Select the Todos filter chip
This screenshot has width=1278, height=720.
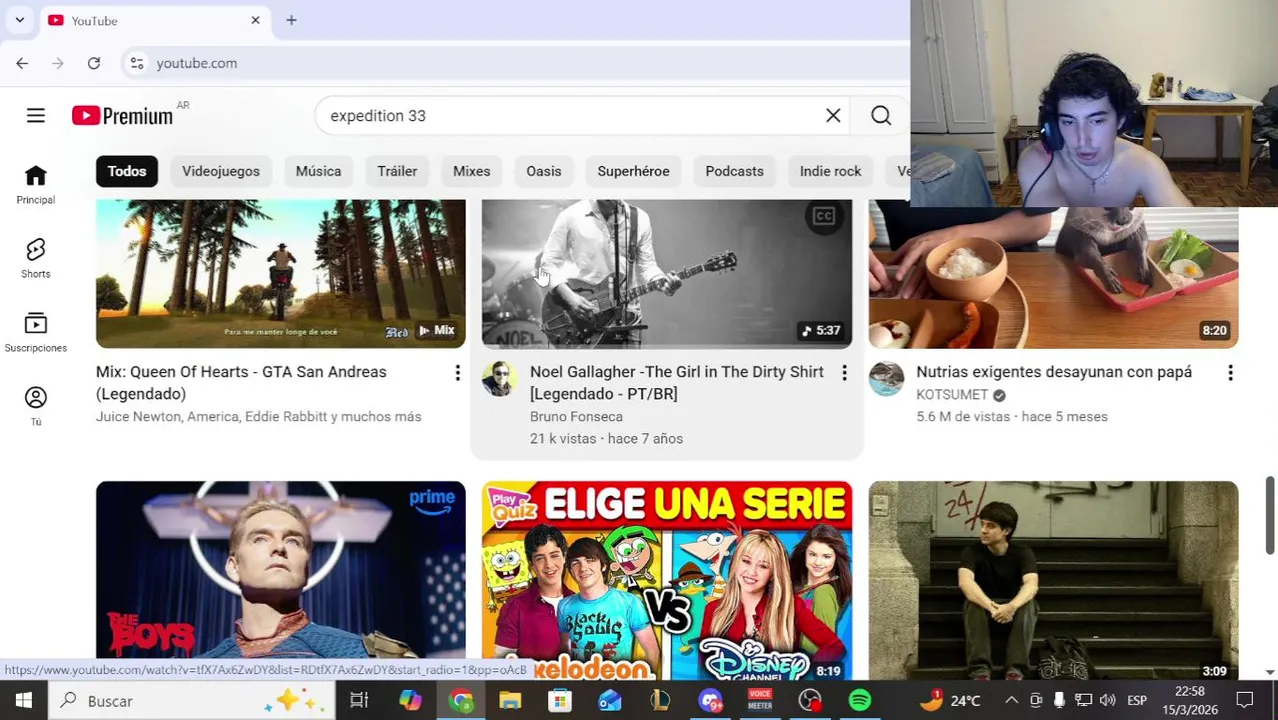127,171
